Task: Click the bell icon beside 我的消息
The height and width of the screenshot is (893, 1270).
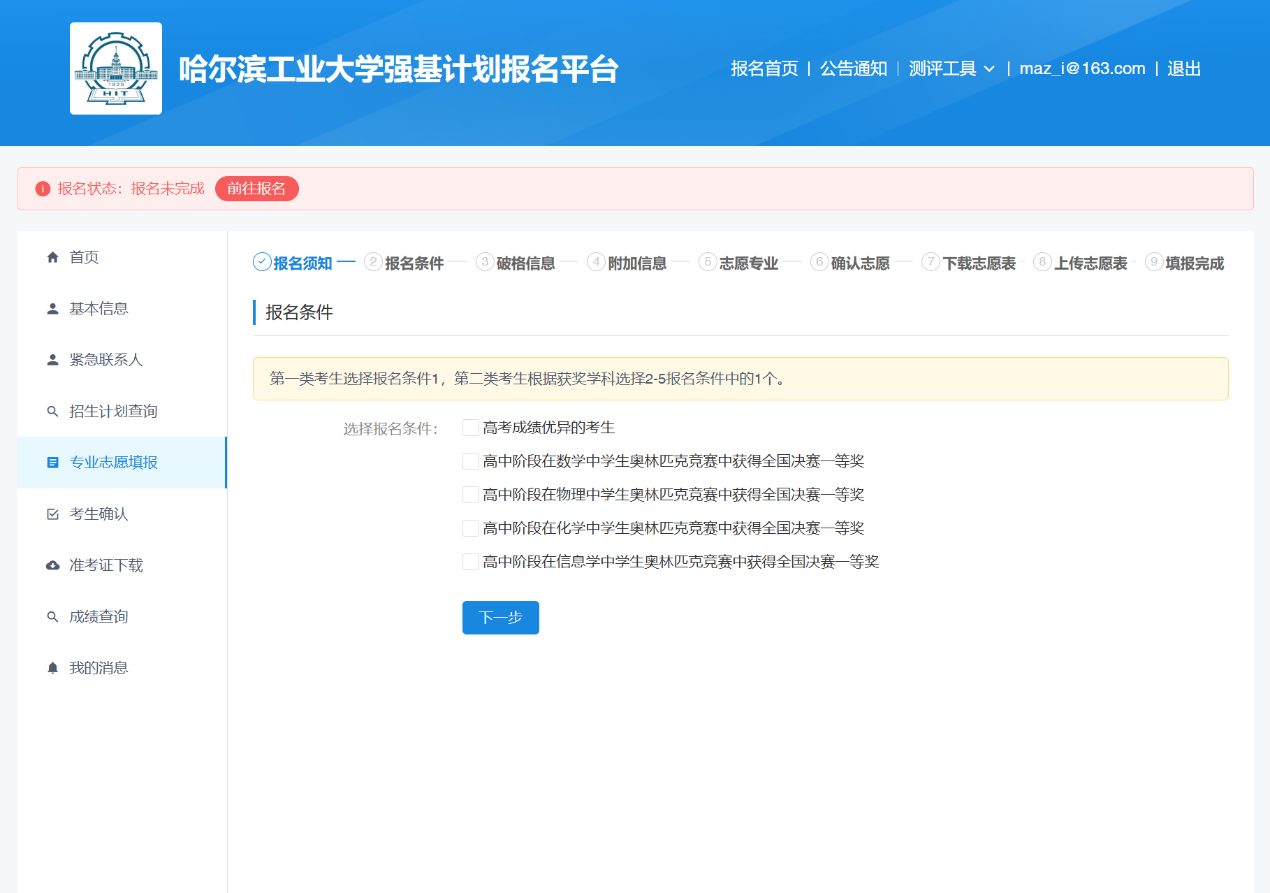Action: click(53, 668)
